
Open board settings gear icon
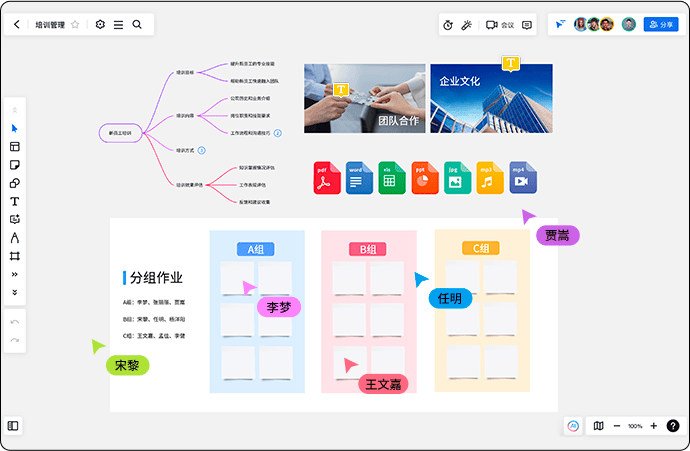(100, 25)
